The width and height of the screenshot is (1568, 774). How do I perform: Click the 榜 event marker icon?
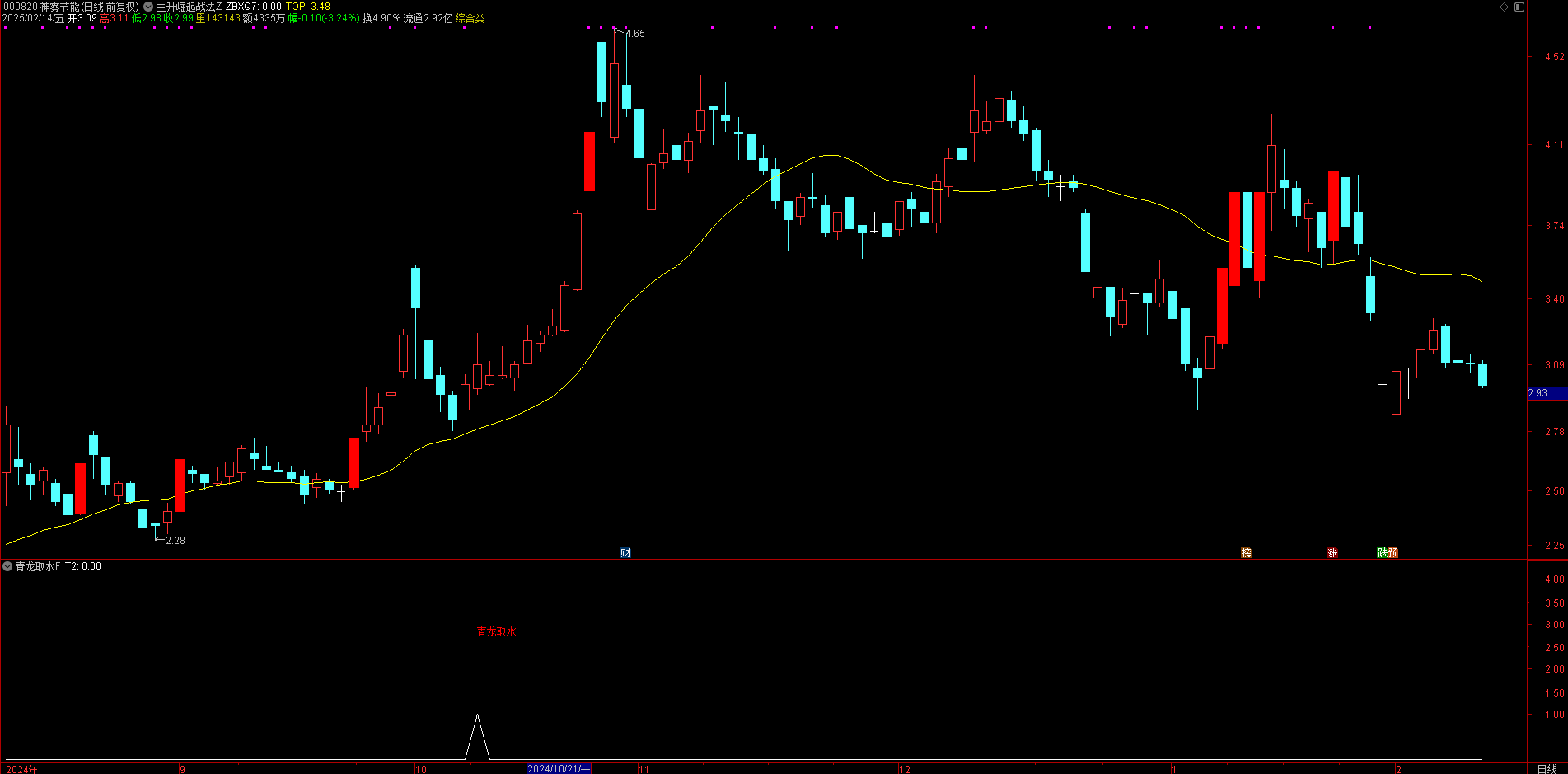click(1246, 552)
